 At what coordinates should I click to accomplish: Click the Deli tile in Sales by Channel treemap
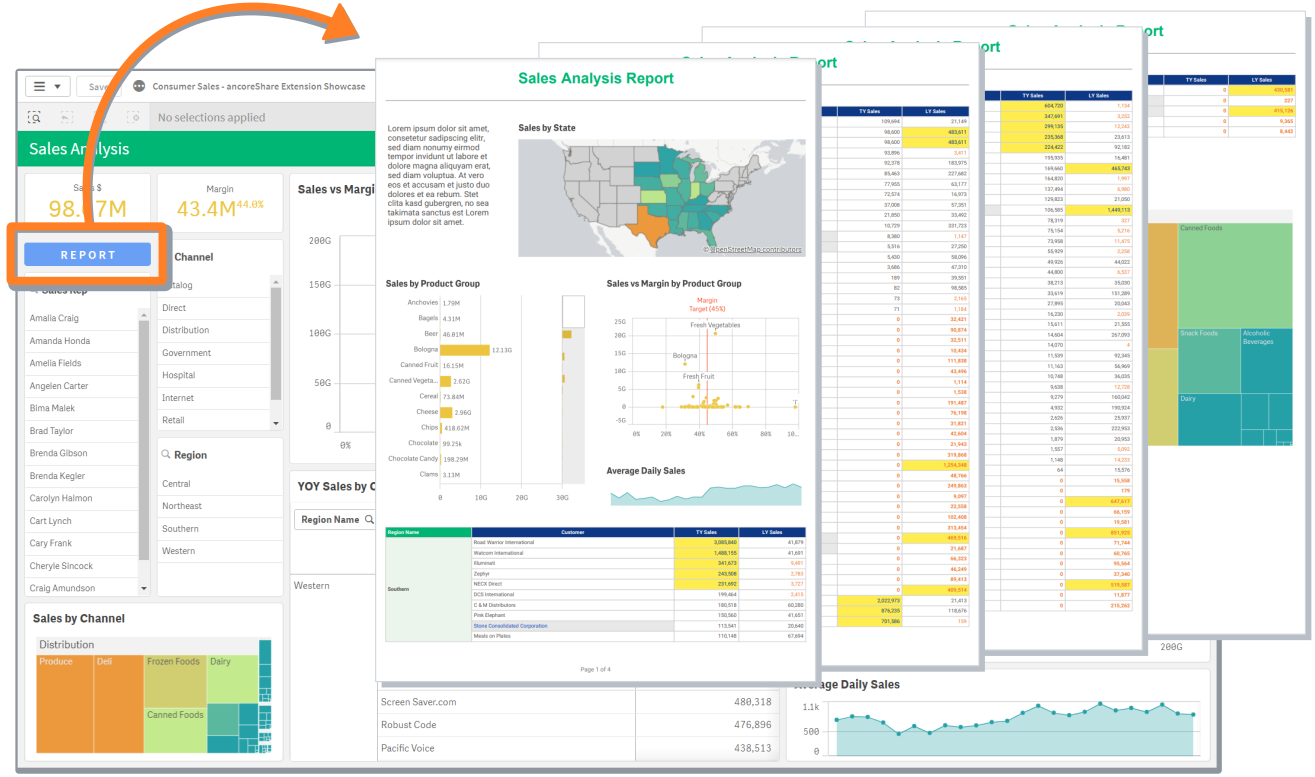[x=119, y=704]
